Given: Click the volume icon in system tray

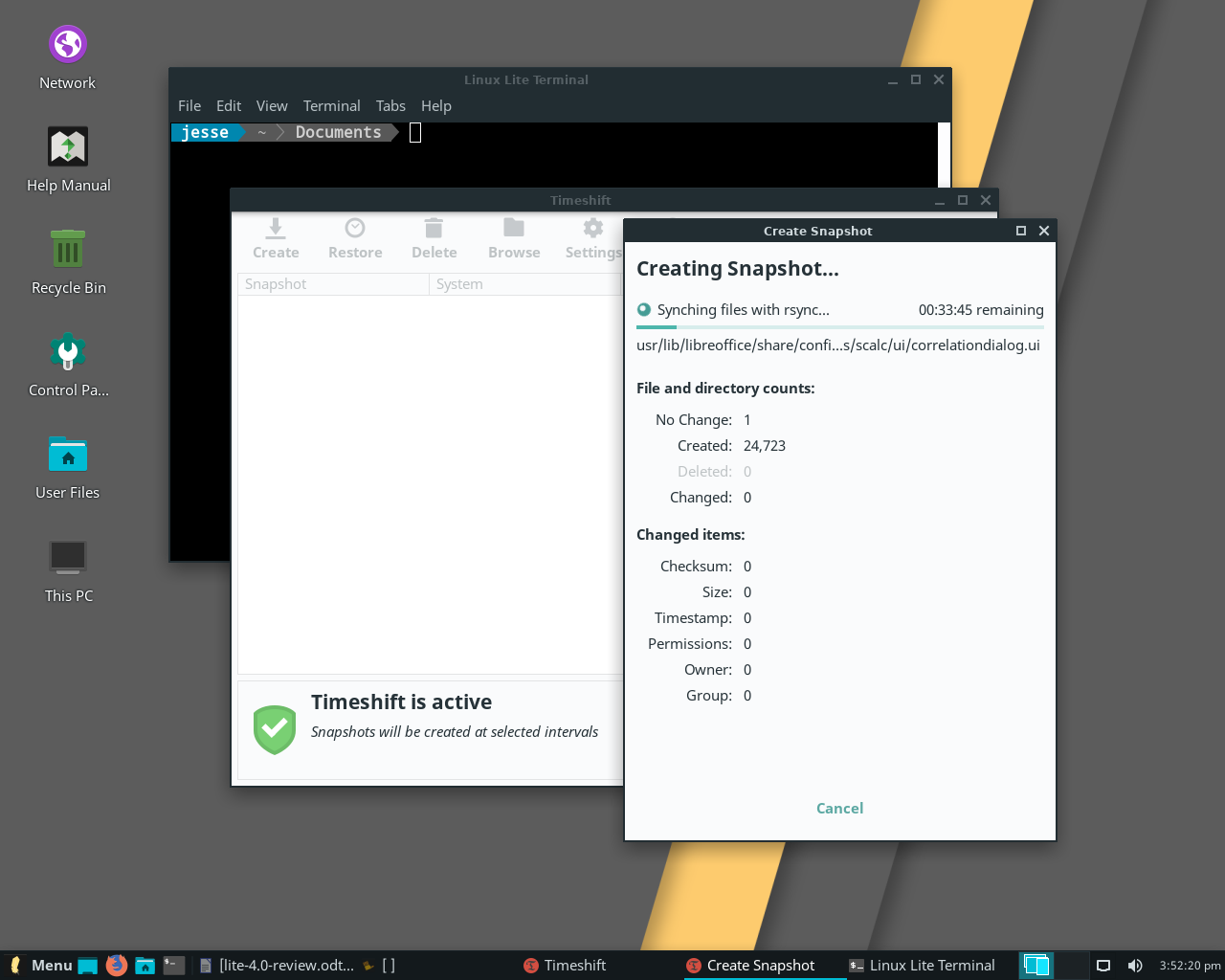Looking at the screenshot, I should [x=1135, y=966].
